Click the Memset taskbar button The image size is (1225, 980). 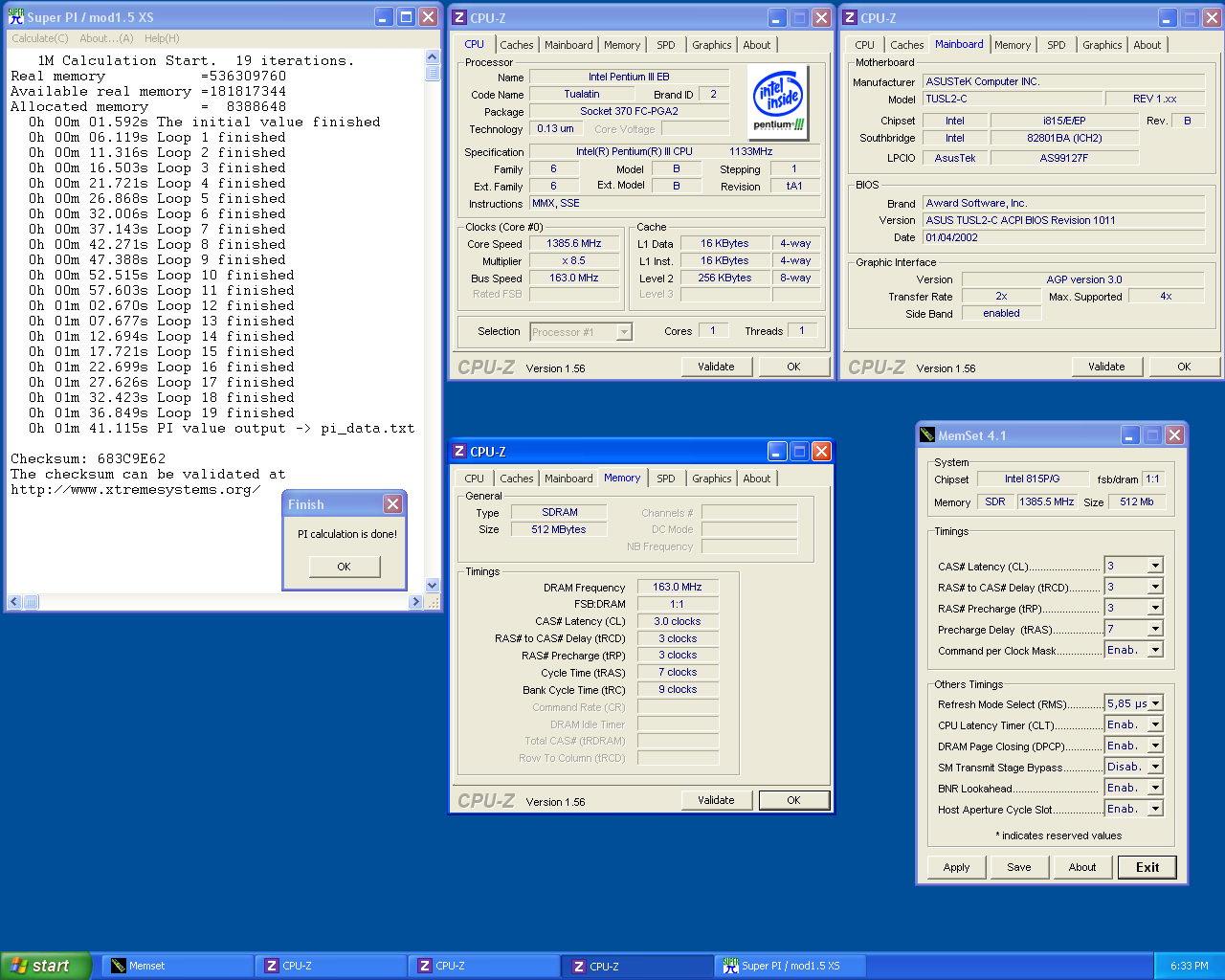(x=178, y=966)
